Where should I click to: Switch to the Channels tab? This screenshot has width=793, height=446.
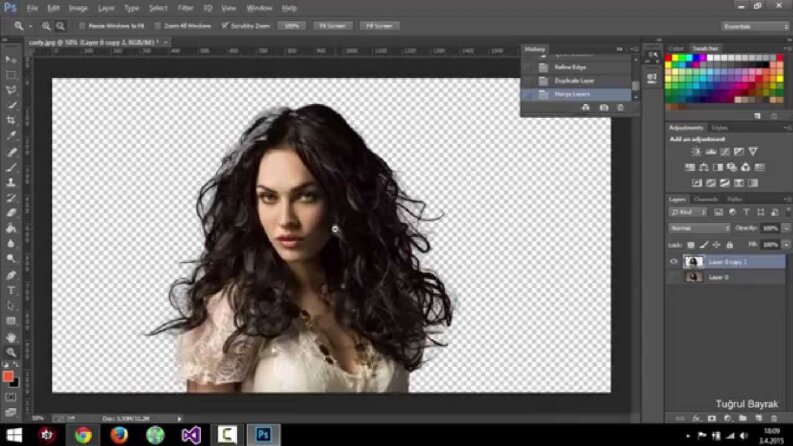(706, 199)
